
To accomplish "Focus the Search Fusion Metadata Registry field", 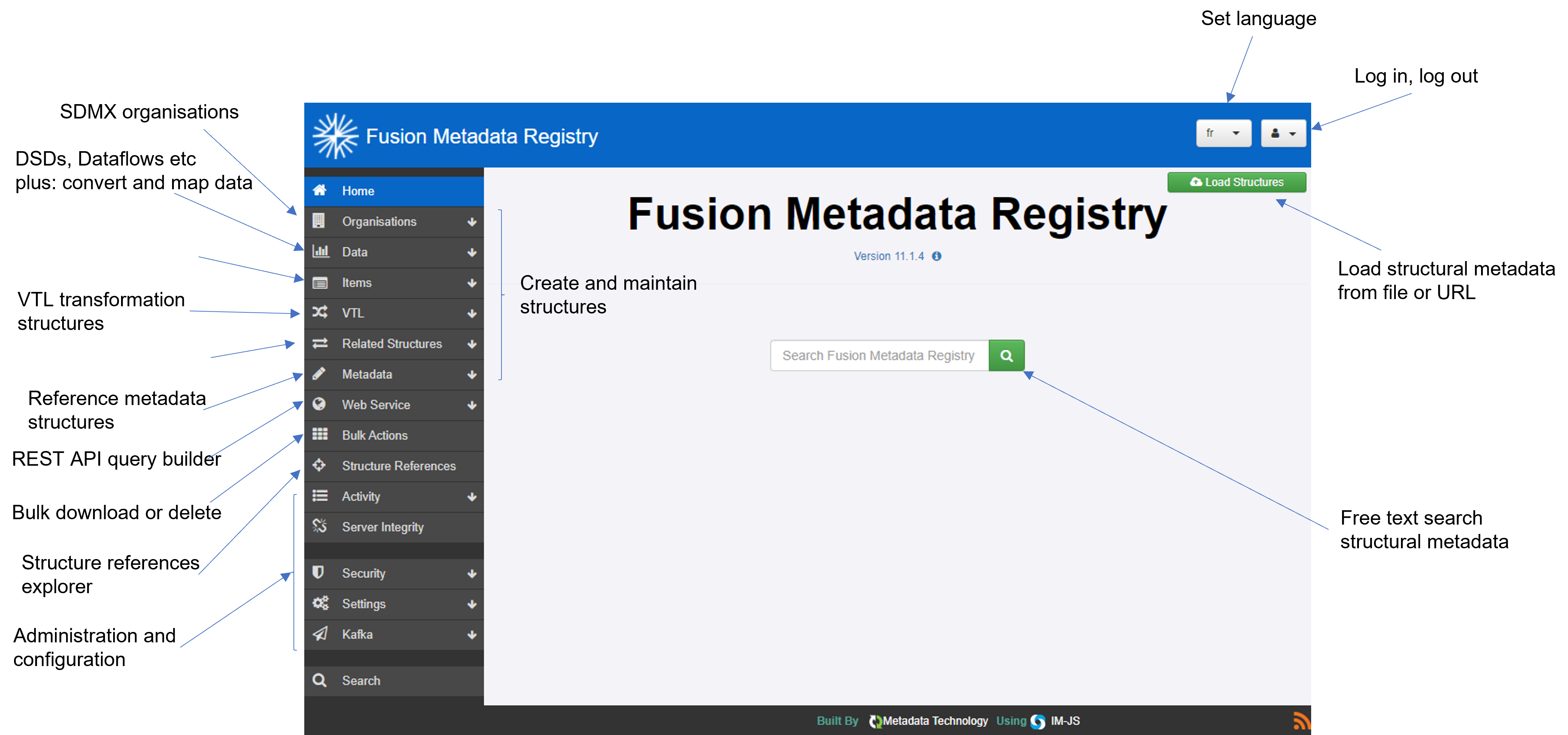I will (x=879, y=355).
